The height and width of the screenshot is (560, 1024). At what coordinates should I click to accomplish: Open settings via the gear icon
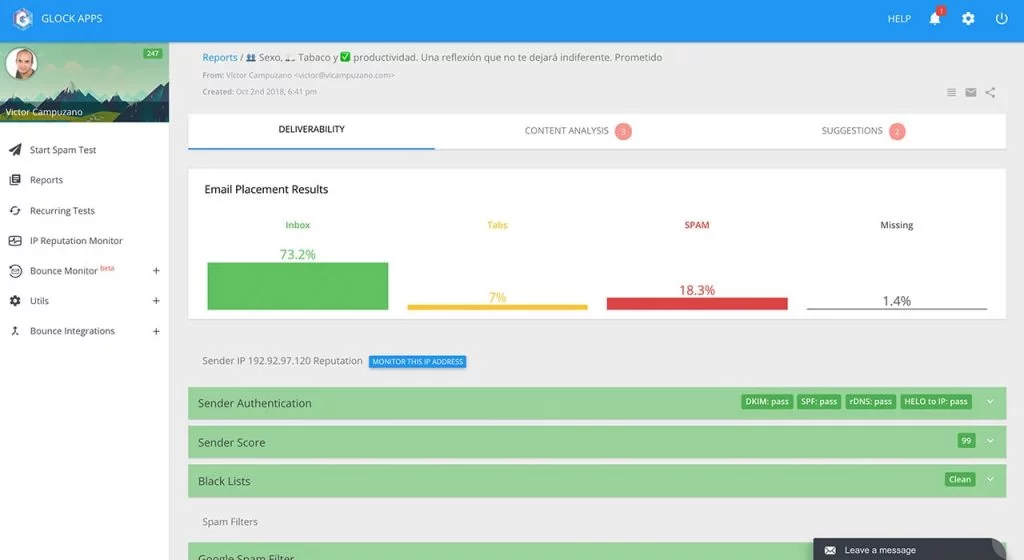(x=968, y=18)
